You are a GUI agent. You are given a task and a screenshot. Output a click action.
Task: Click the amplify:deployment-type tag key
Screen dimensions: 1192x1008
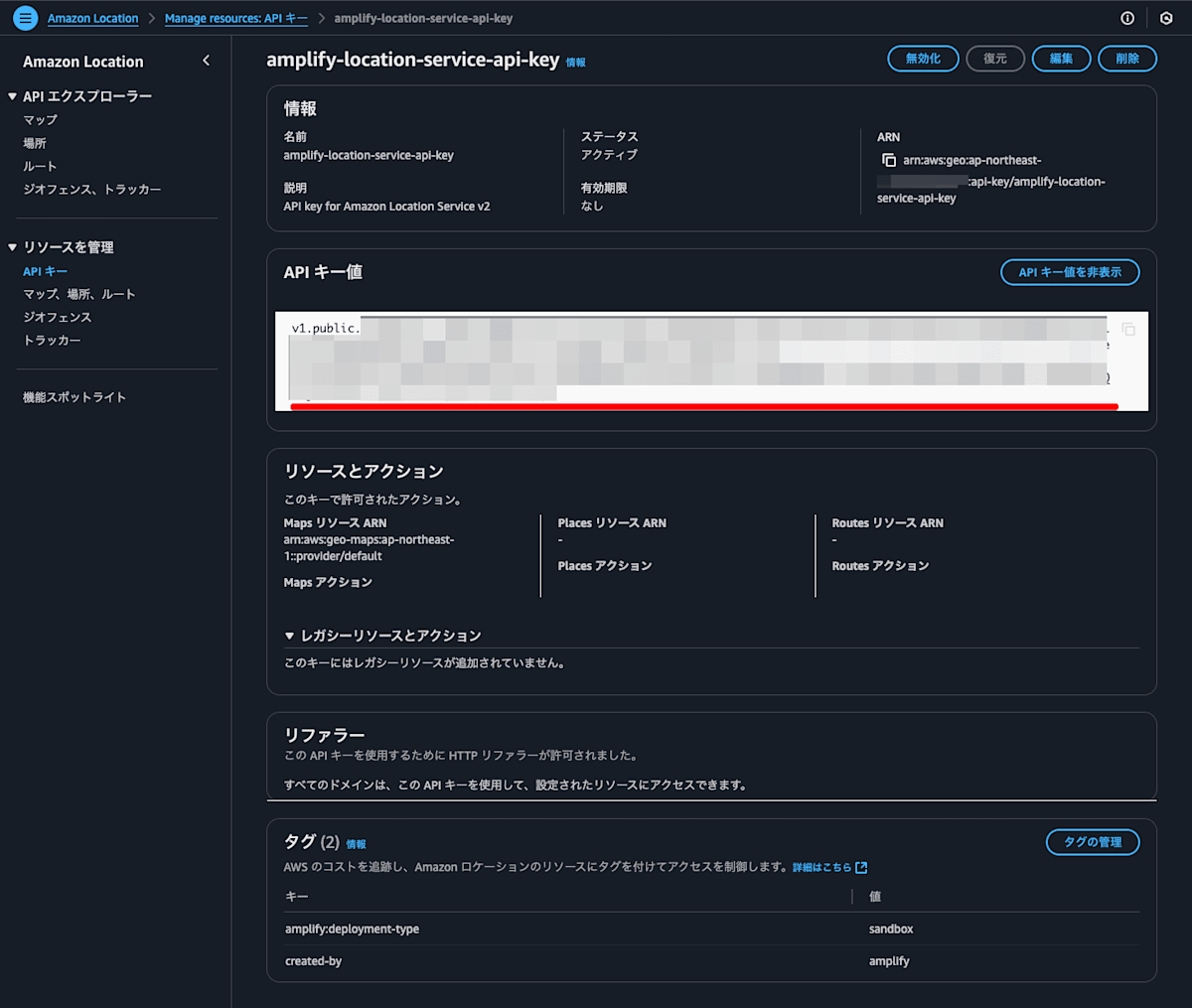(x=352, y=929)
